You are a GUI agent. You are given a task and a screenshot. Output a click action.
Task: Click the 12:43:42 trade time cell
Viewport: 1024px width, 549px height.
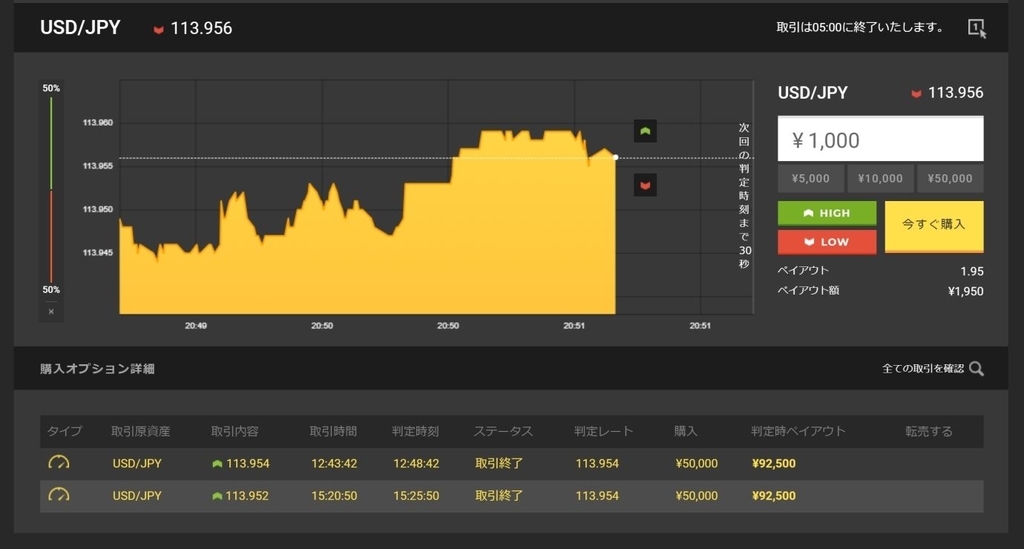tap(334, 463)
